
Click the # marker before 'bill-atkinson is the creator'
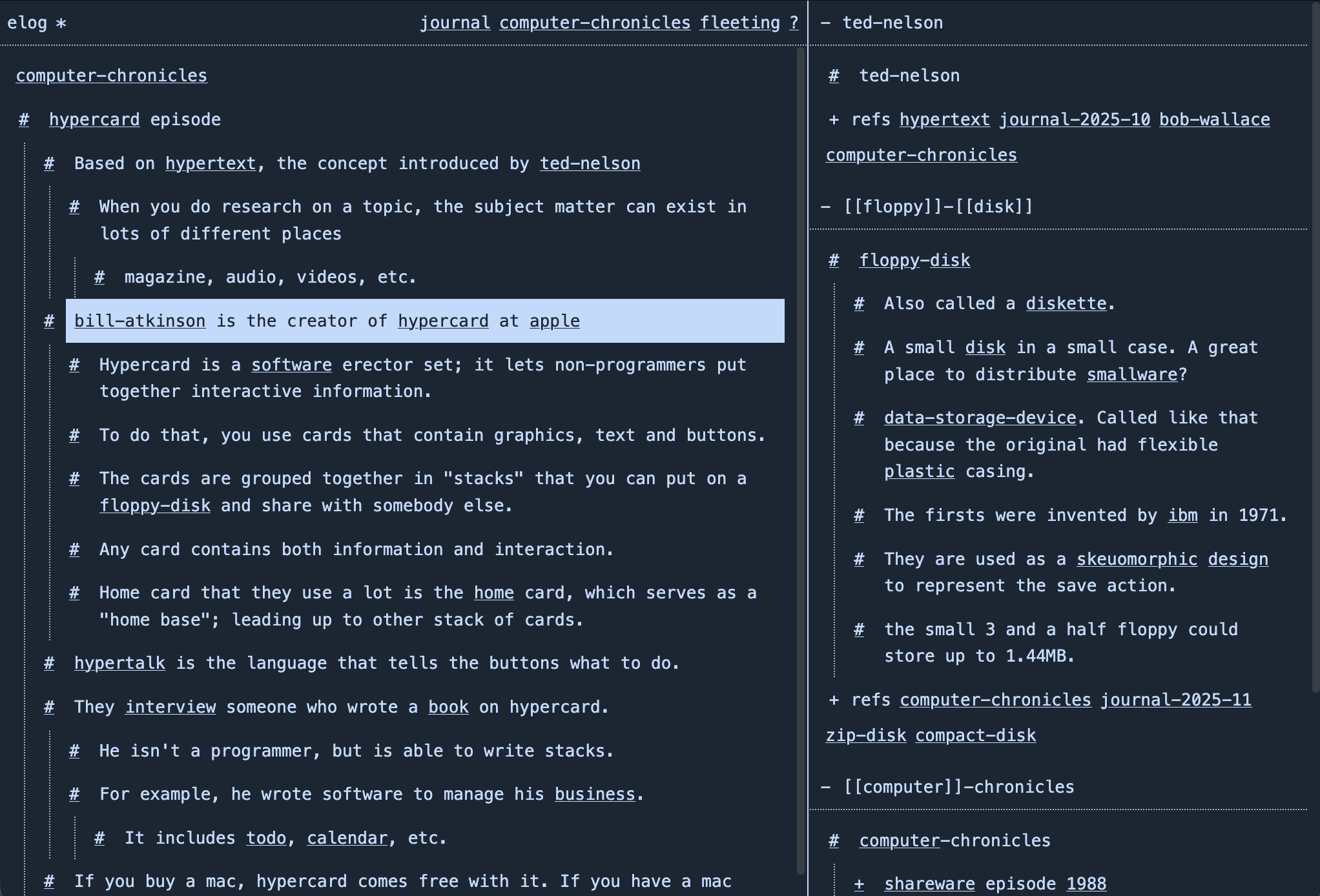[x=49, y=321]
